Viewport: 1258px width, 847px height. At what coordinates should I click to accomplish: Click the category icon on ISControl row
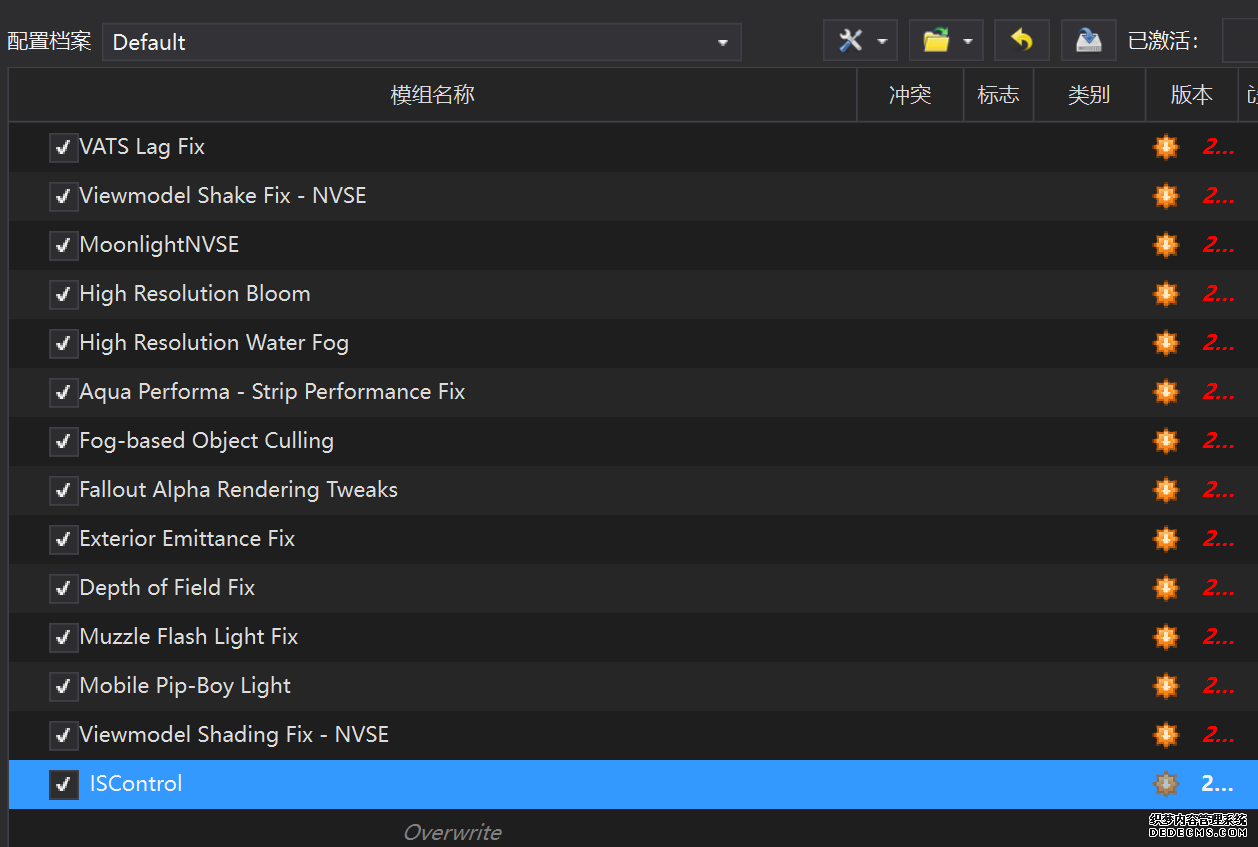[x=1166, y=784]
